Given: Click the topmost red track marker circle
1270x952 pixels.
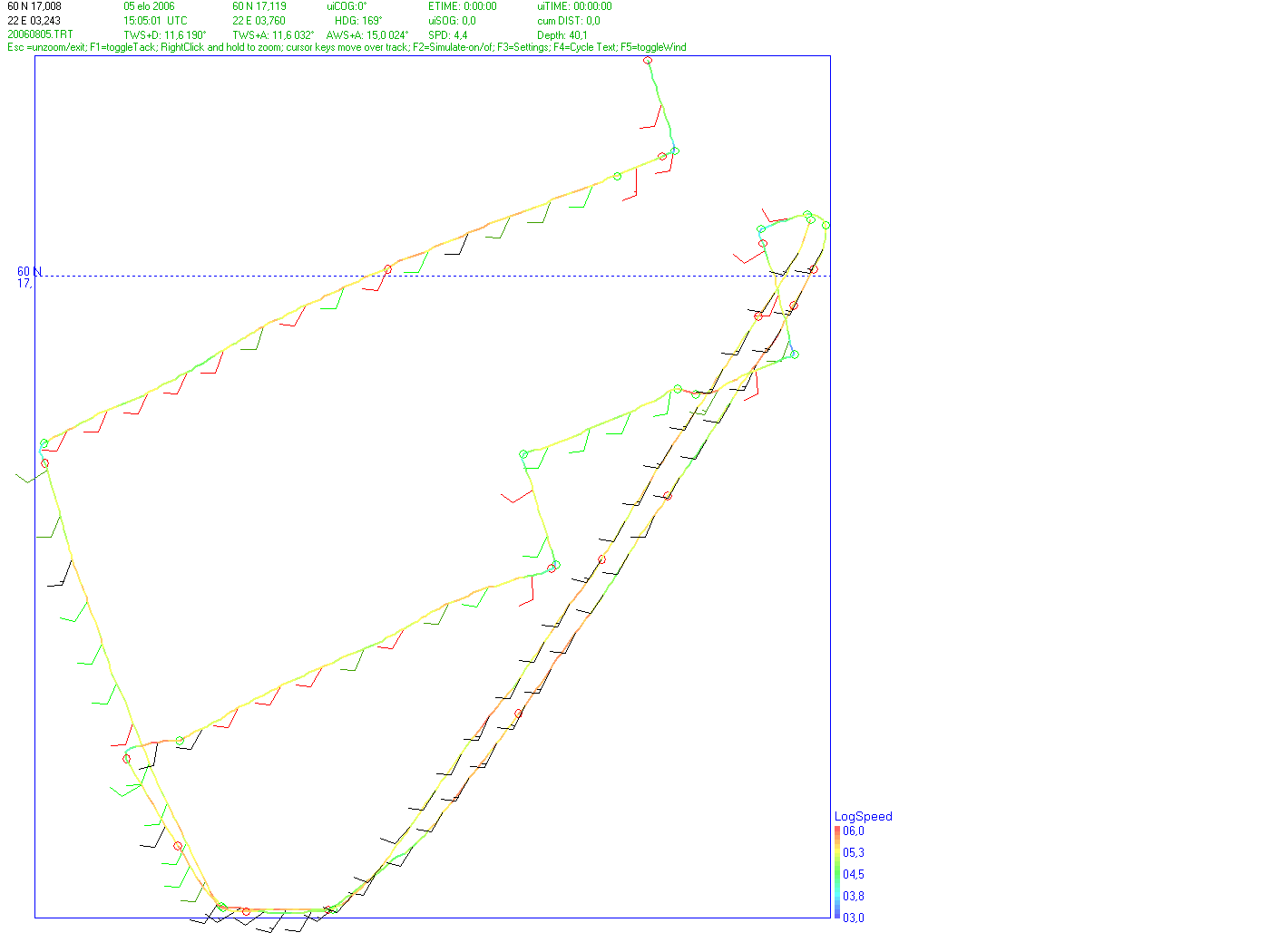Looking at the screenshot, I should [x=648, y=61].
